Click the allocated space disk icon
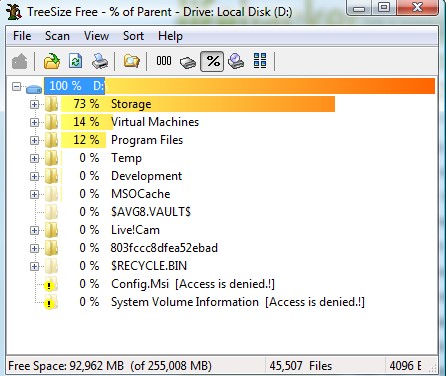 coord(236,61)
